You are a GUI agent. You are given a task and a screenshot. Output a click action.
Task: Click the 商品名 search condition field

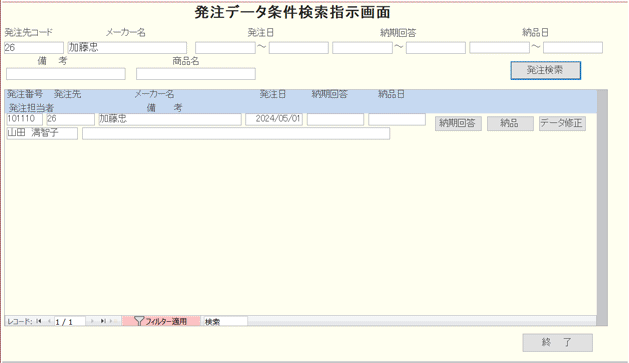pos(196,74)
